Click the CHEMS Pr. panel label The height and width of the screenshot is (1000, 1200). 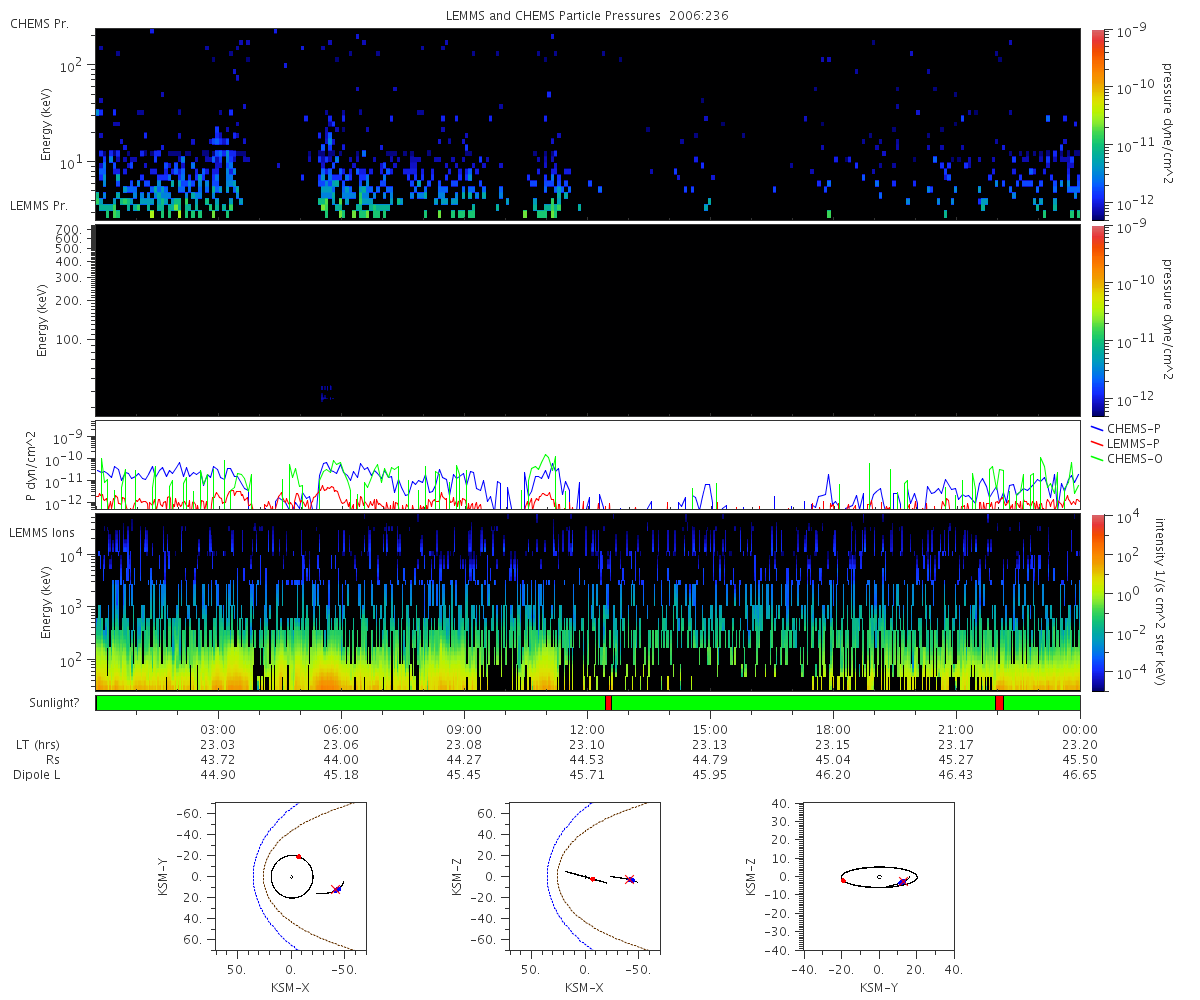coord(38,23)
